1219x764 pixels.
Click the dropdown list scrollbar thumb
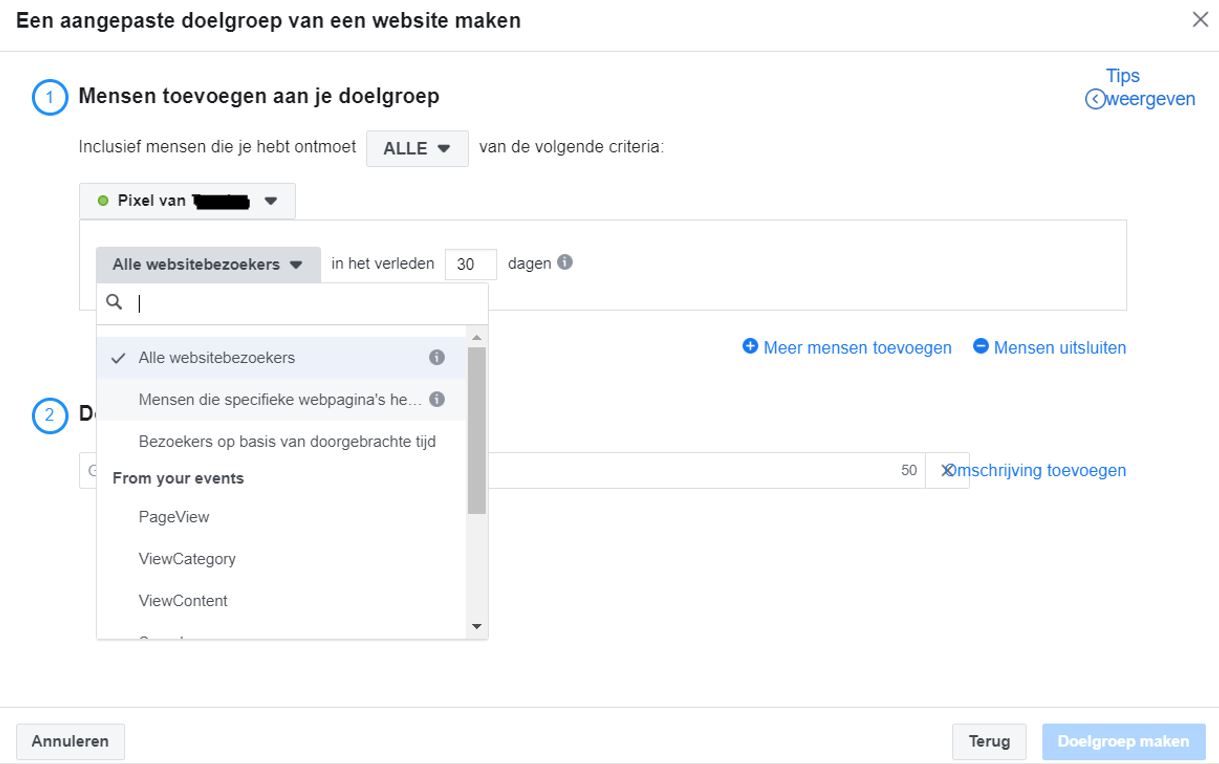click(477, 431)
